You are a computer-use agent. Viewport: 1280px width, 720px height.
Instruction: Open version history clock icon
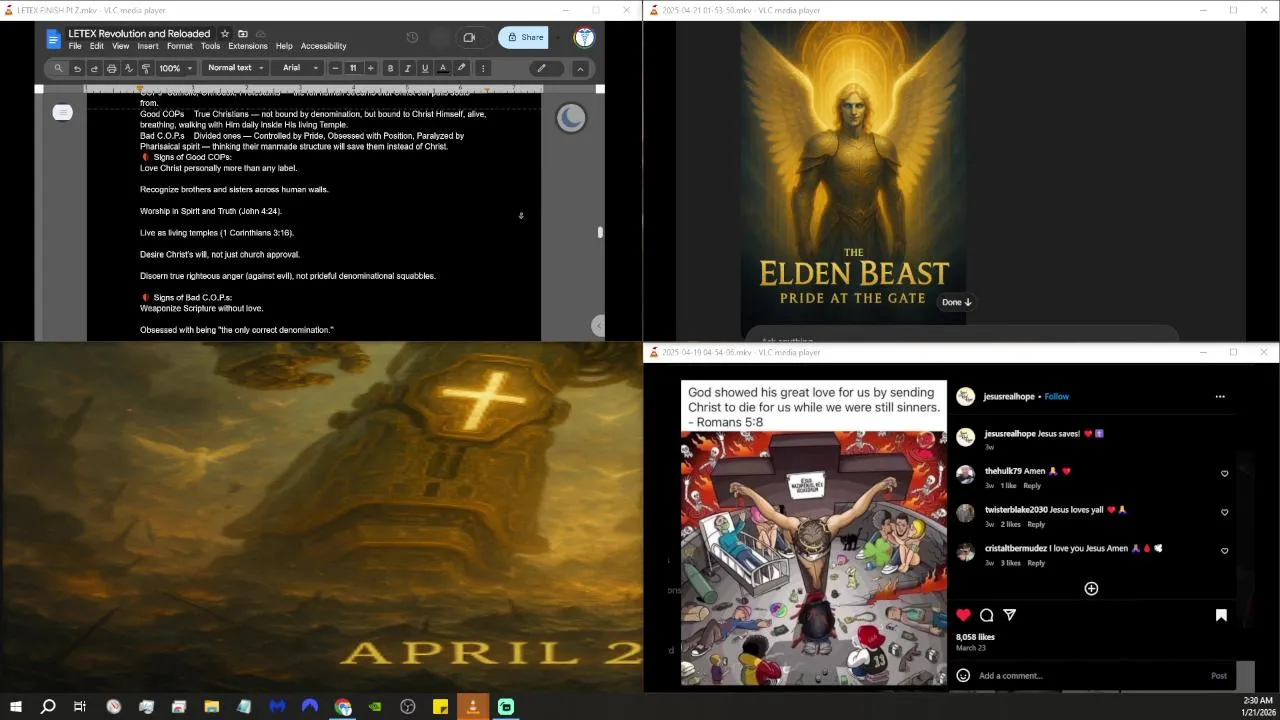412,38
